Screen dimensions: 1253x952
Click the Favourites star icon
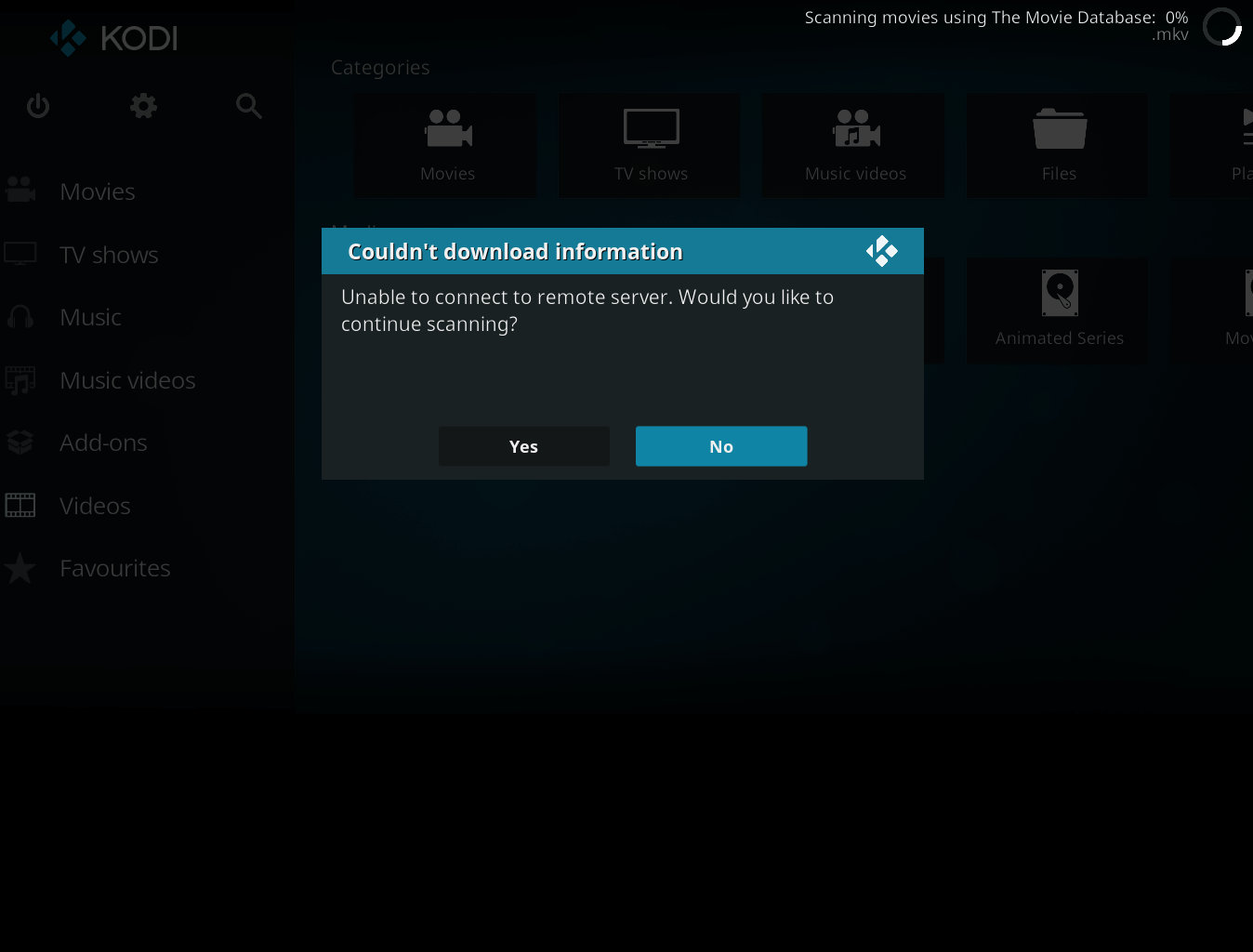(20, 568)
